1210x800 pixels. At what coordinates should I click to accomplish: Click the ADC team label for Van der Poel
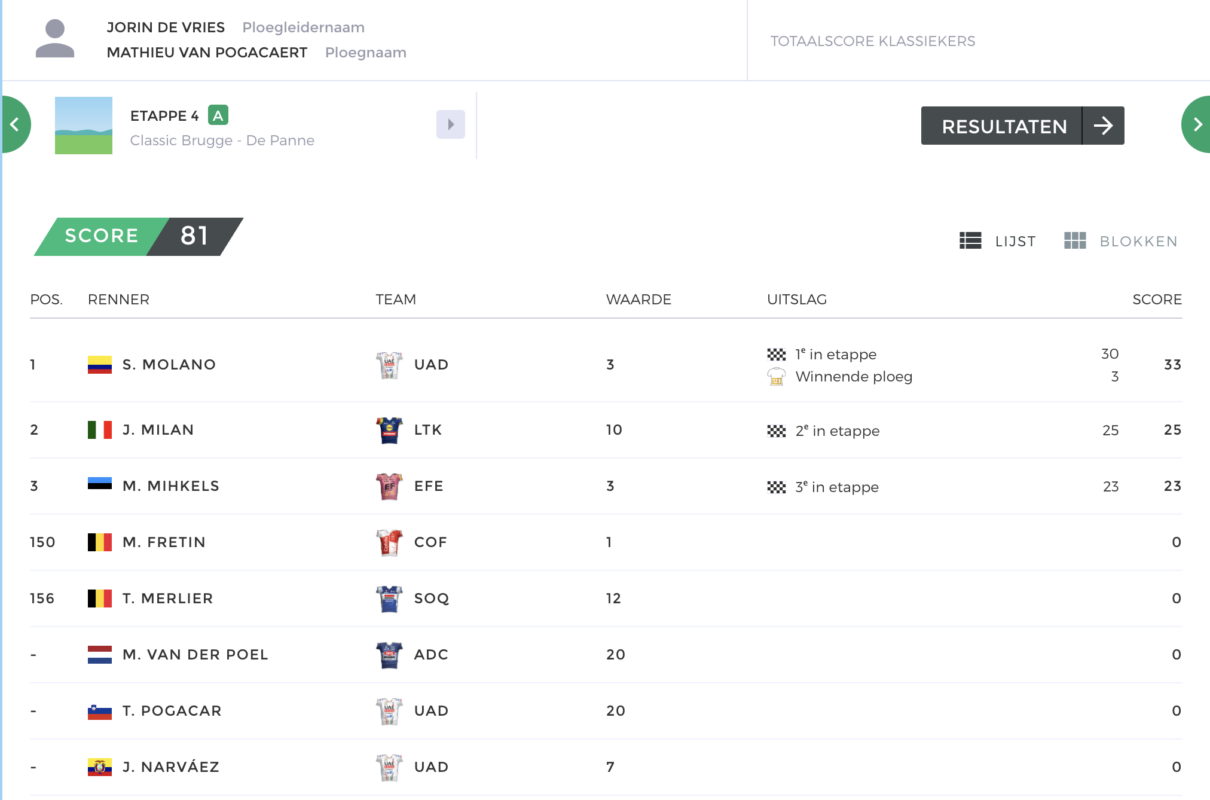(431, 655)
